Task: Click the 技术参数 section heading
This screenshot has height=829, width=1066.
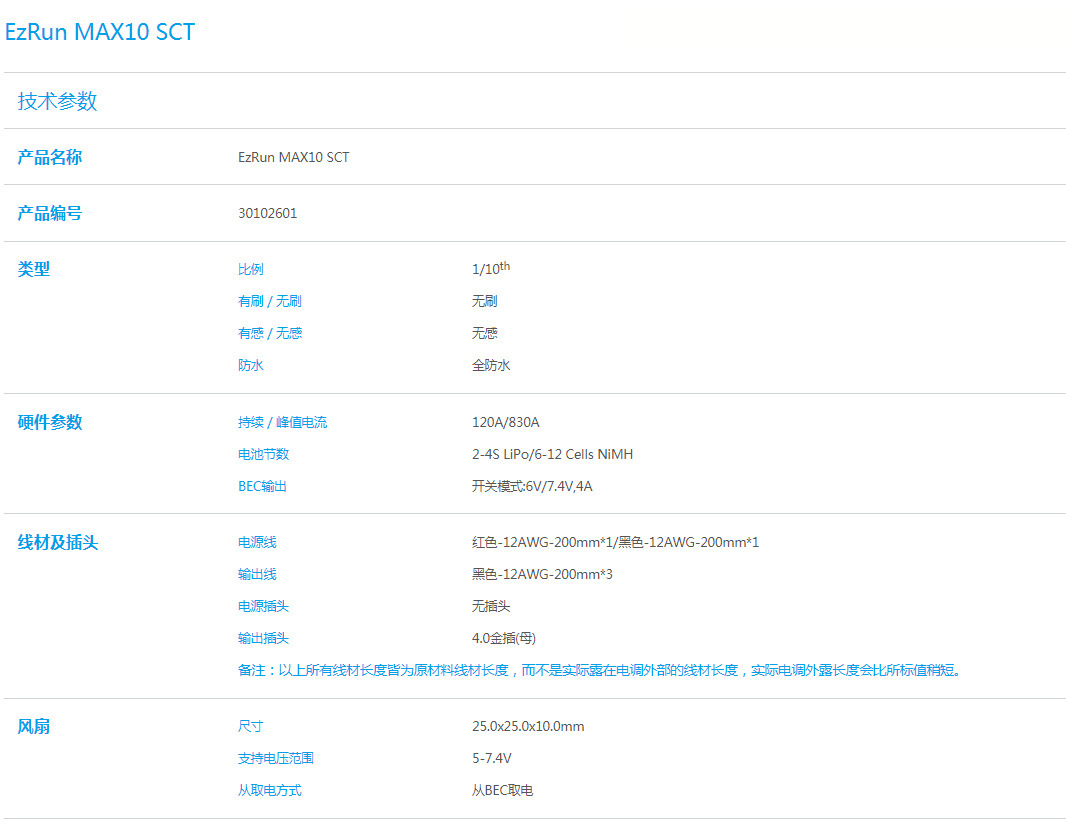Action: 57,101
